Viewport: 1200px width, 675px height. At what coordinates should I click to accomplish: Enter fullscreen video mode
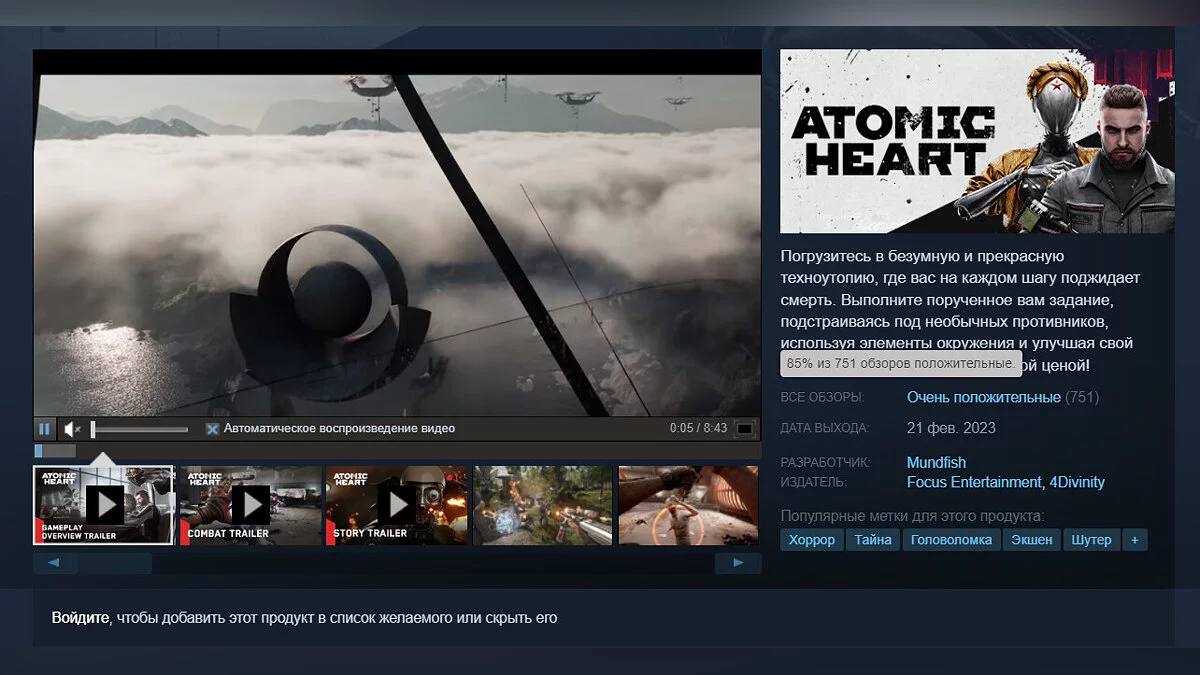[x=744, y=429]
